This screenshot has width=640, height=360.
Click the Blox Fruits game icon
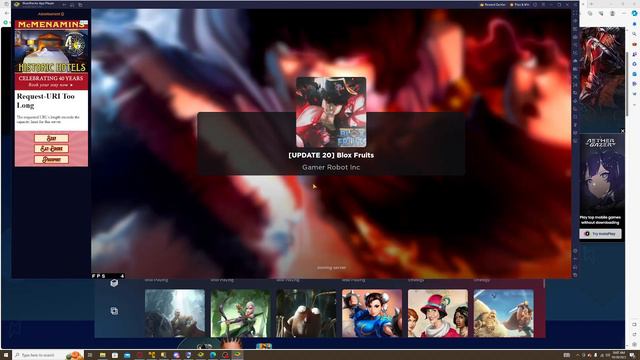pos(331,112)
